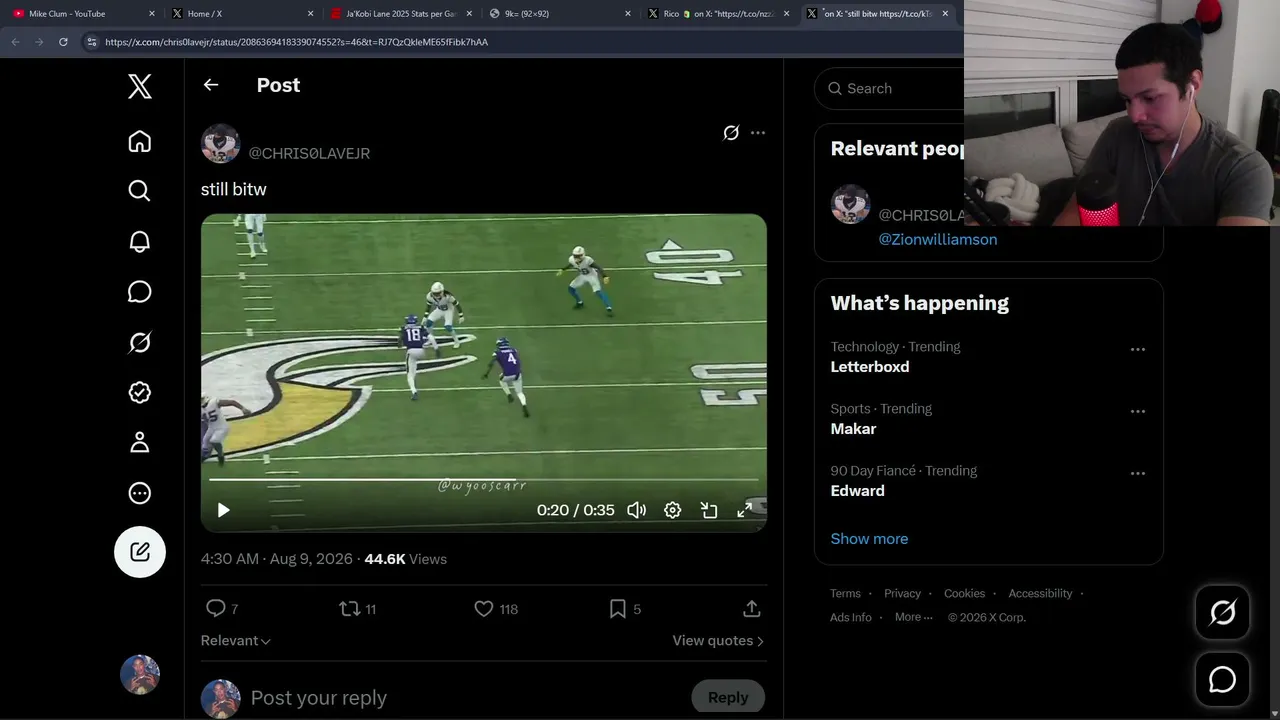This screenshot has height=720, width=1280.
Task: Play the video
Action: pyautogui.click(x=224, y=510)
